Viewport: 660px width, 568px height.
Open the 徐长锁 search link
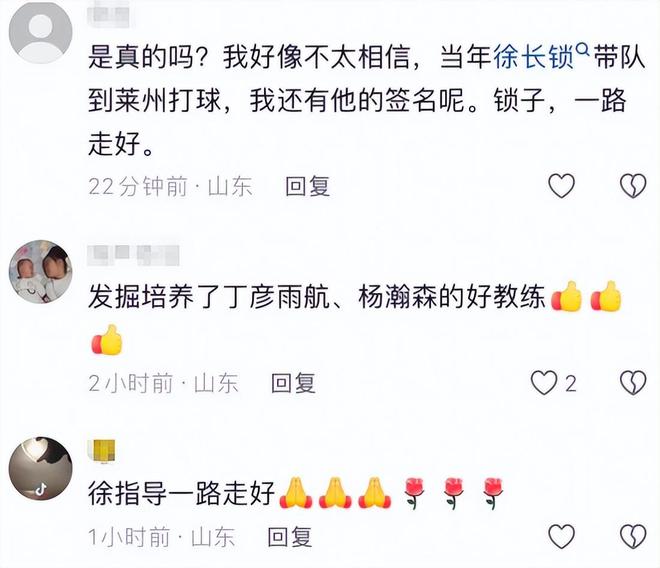click(x=533, y=57)
